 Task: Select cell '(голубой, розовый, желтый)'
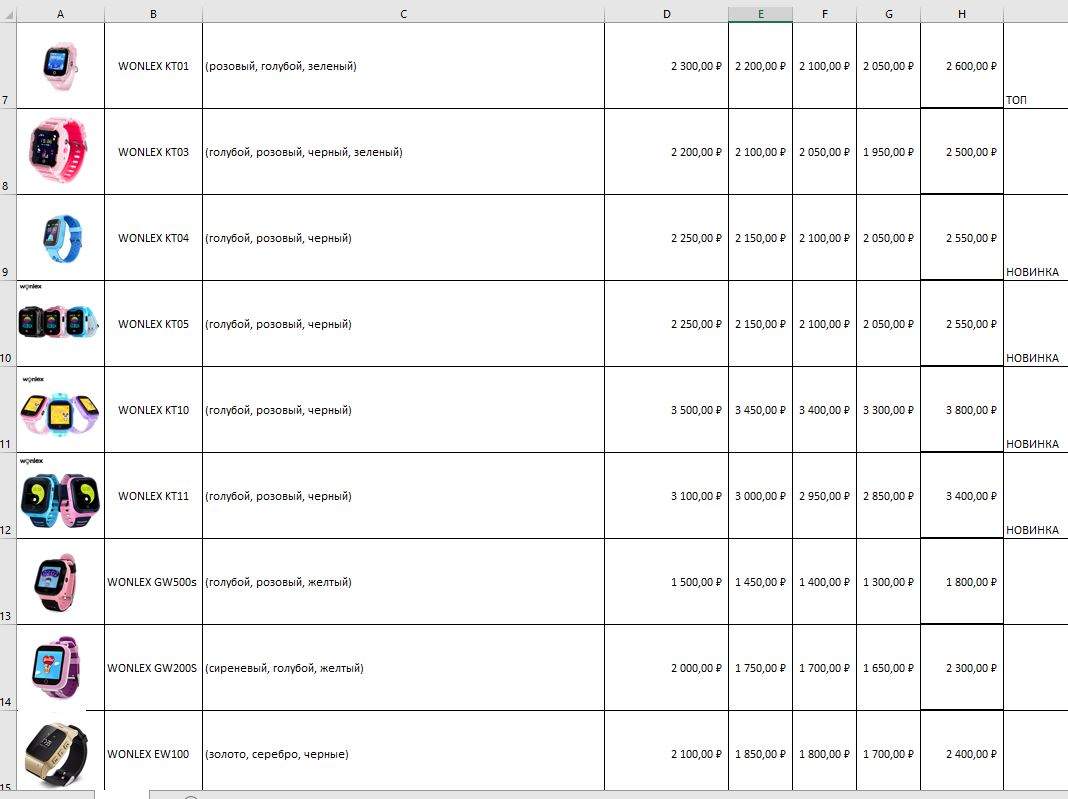[x=403, y=582]
